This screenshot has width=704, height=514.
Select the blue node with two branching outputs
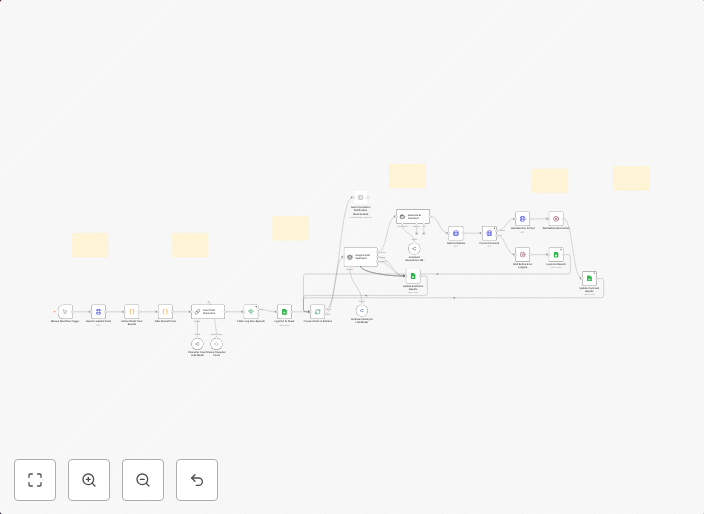pyautogui.click(x=489, y=233)
